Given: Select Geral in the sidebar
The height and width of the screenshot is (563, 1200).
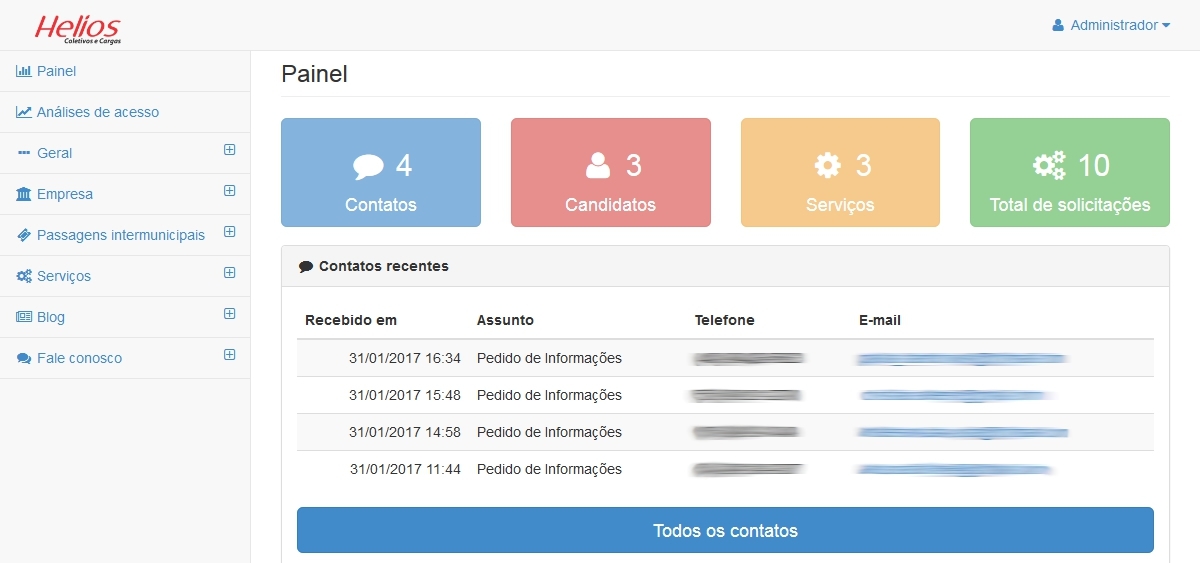Looking at the screenshot, I should [54, 153].
